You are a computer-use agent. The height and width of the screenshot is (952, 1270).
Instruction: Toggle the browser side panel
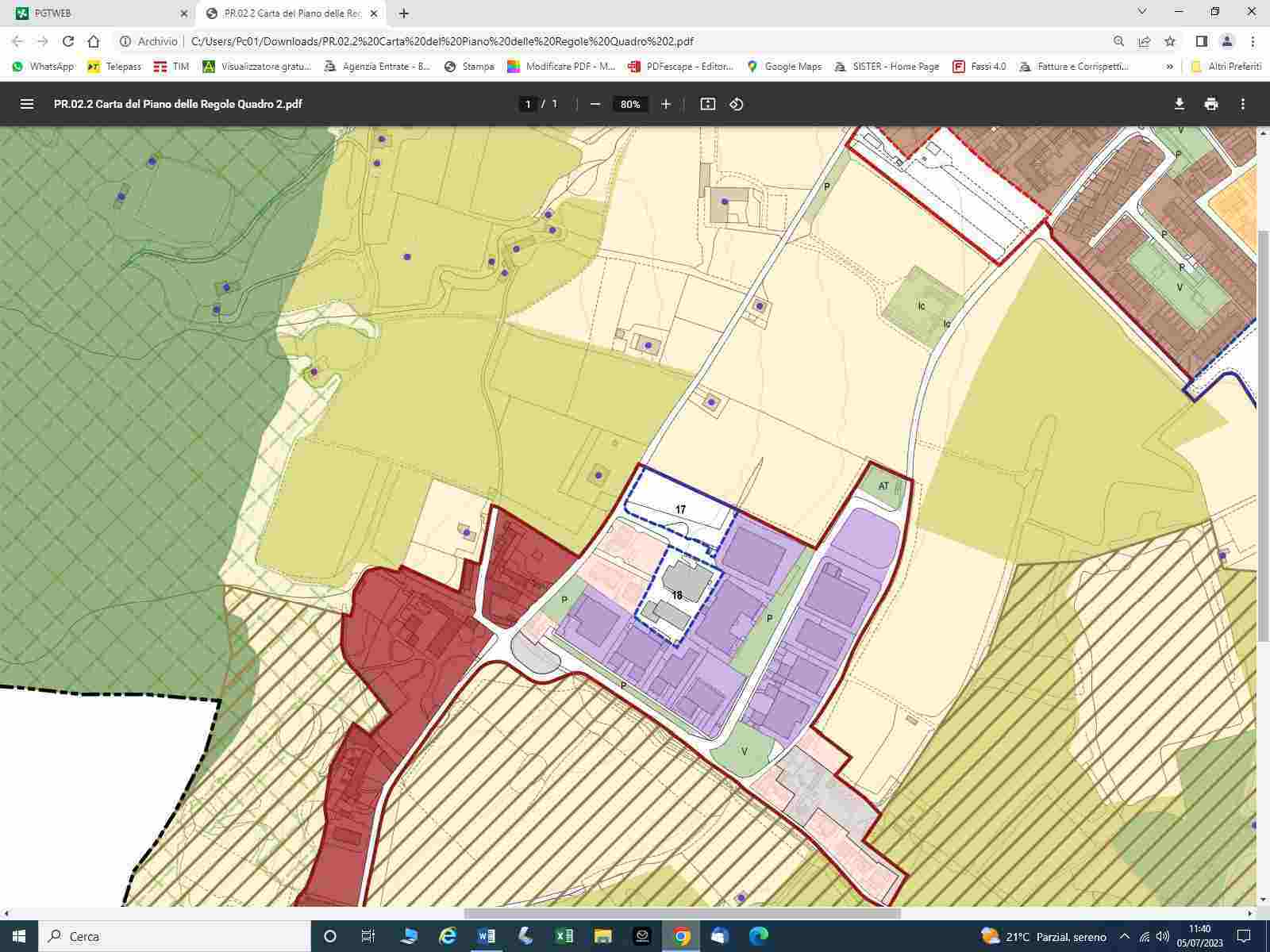1202,41
